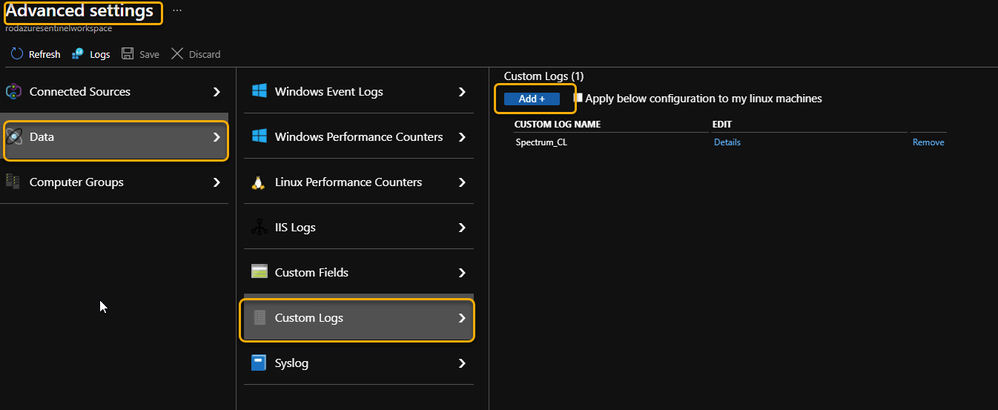Click Spectrum_CL custom log name

click(541, 143)
